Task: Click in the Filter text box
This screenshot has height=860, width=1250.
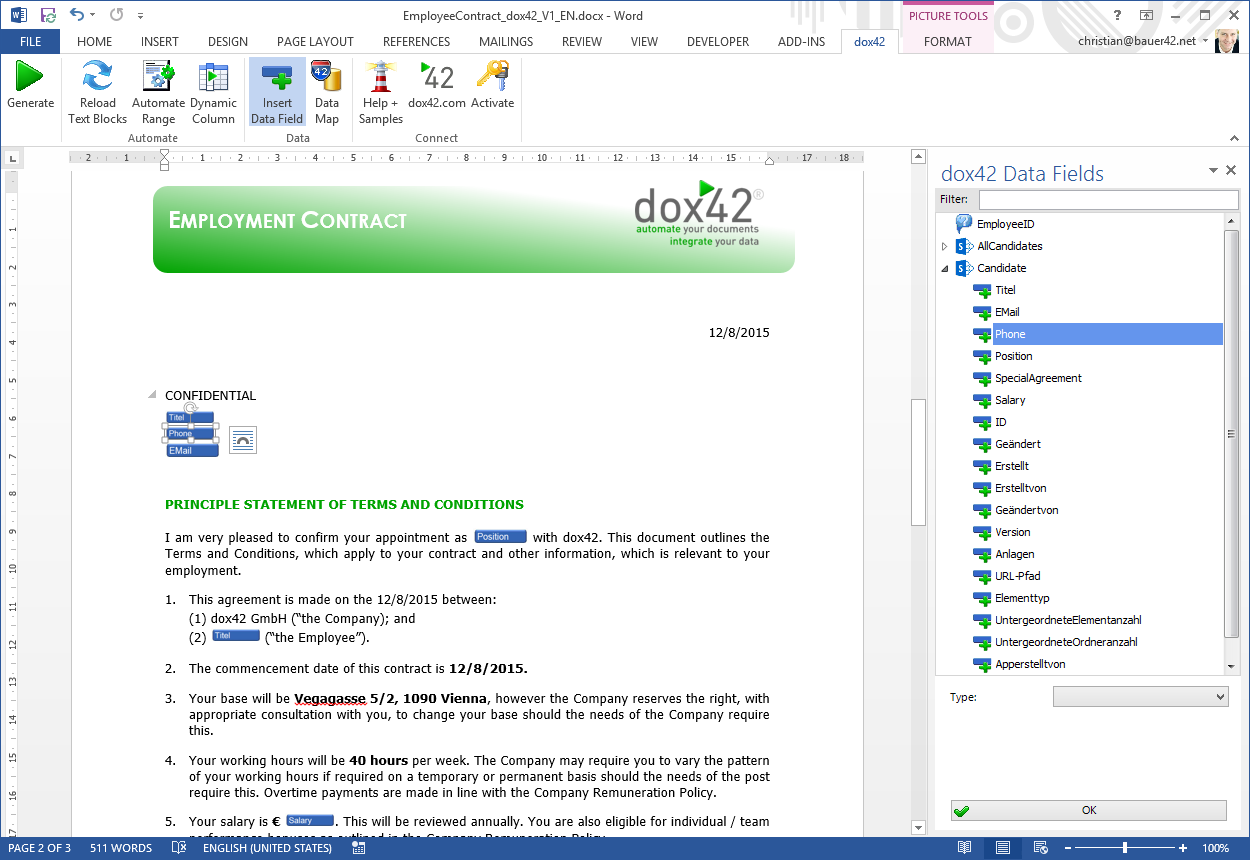Action: point(1108,200)
